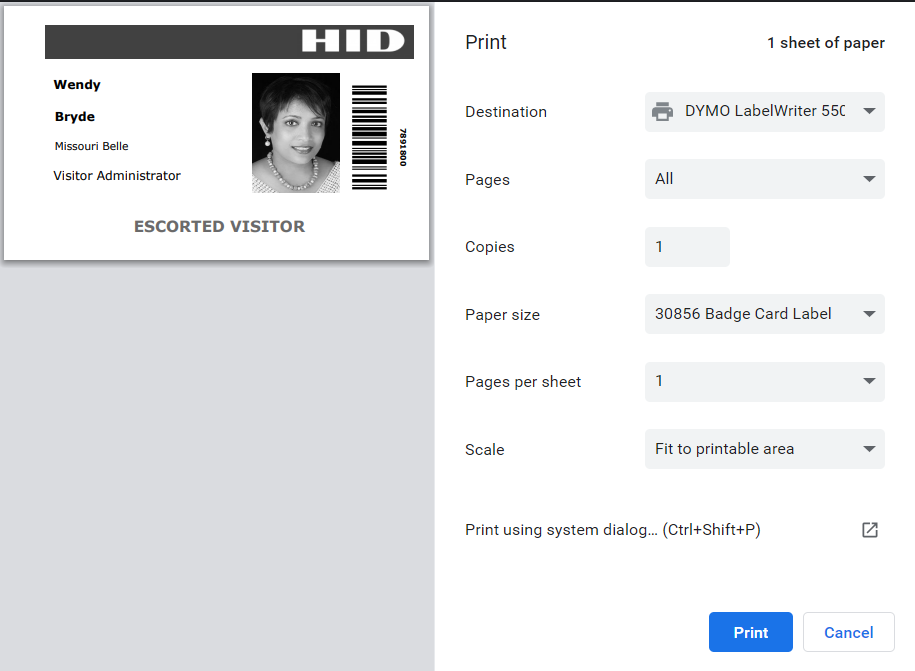Click the last name Bryde on badge
Image resolution: width=915 pixels, height=671 pixels.
(x=75, y=117)
